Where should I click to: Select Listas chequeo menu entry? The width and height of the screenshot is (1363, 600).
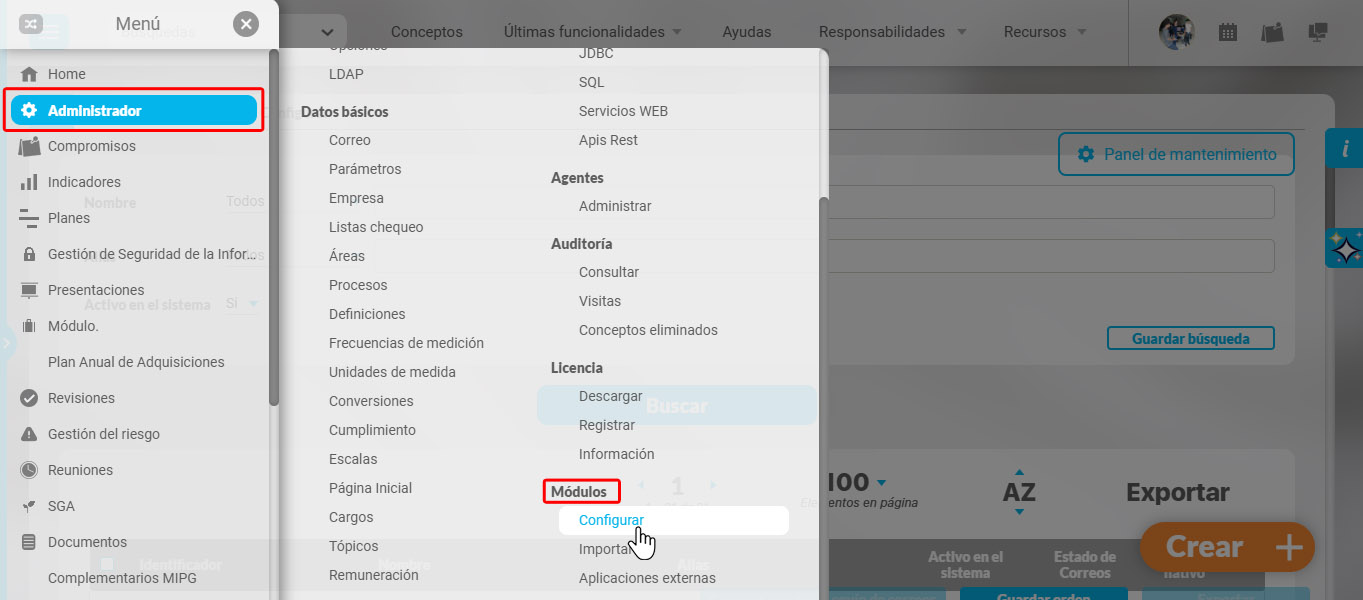(x=376, y=227)
